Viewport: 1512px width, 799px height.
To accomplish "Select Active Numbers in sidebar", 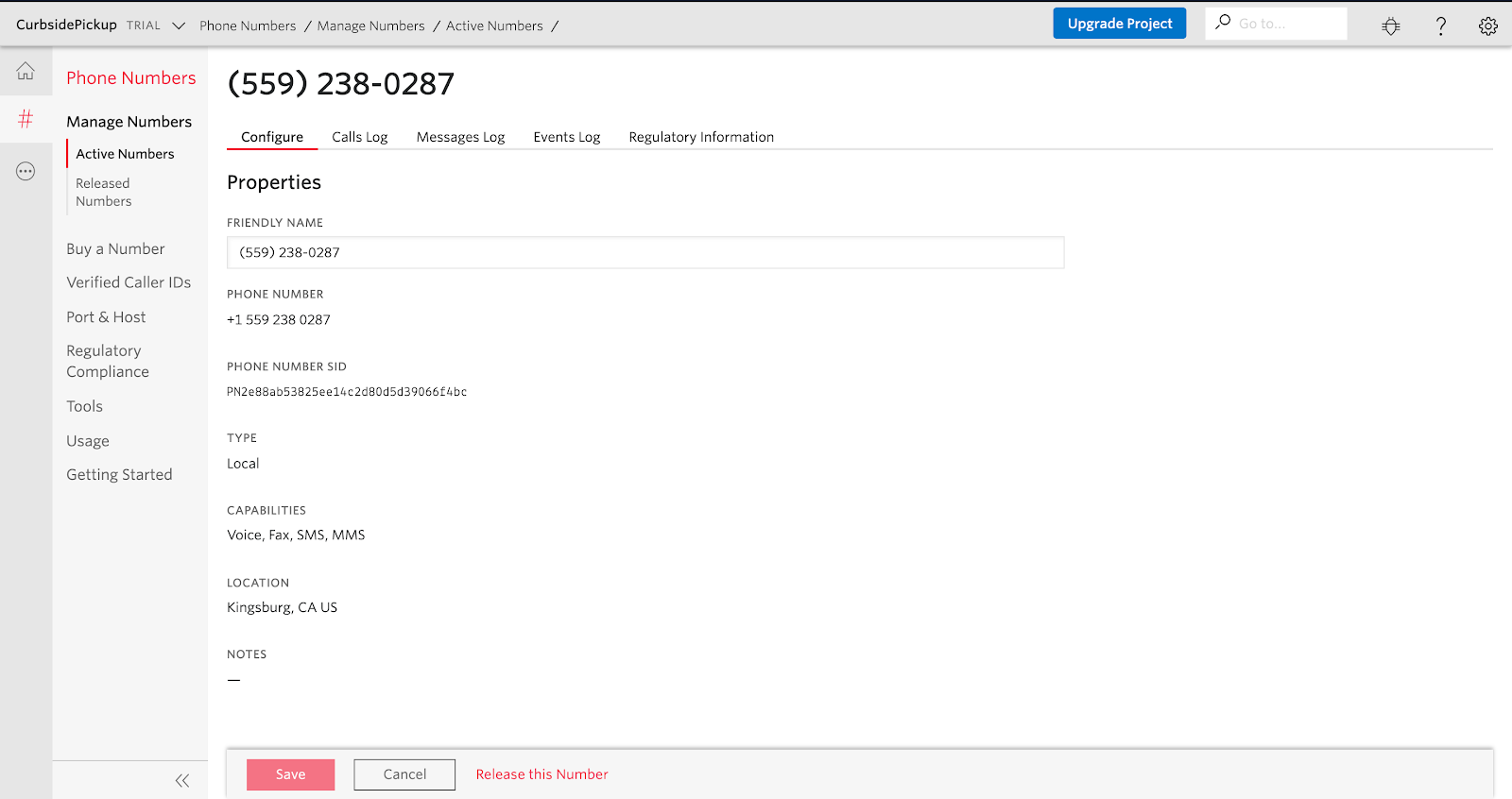I will [x=125, y=154].
